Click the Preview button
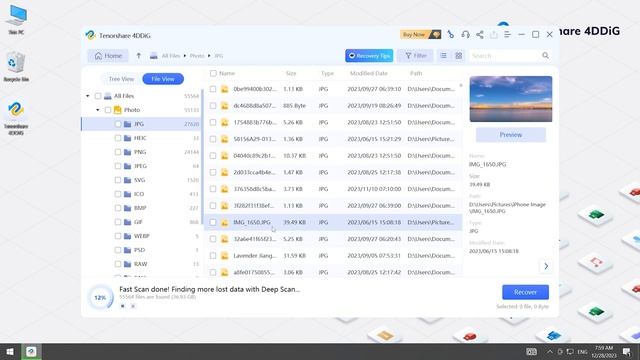Image resolution: width=640 pixels, height=360 pixels. [x=511, y=135]
